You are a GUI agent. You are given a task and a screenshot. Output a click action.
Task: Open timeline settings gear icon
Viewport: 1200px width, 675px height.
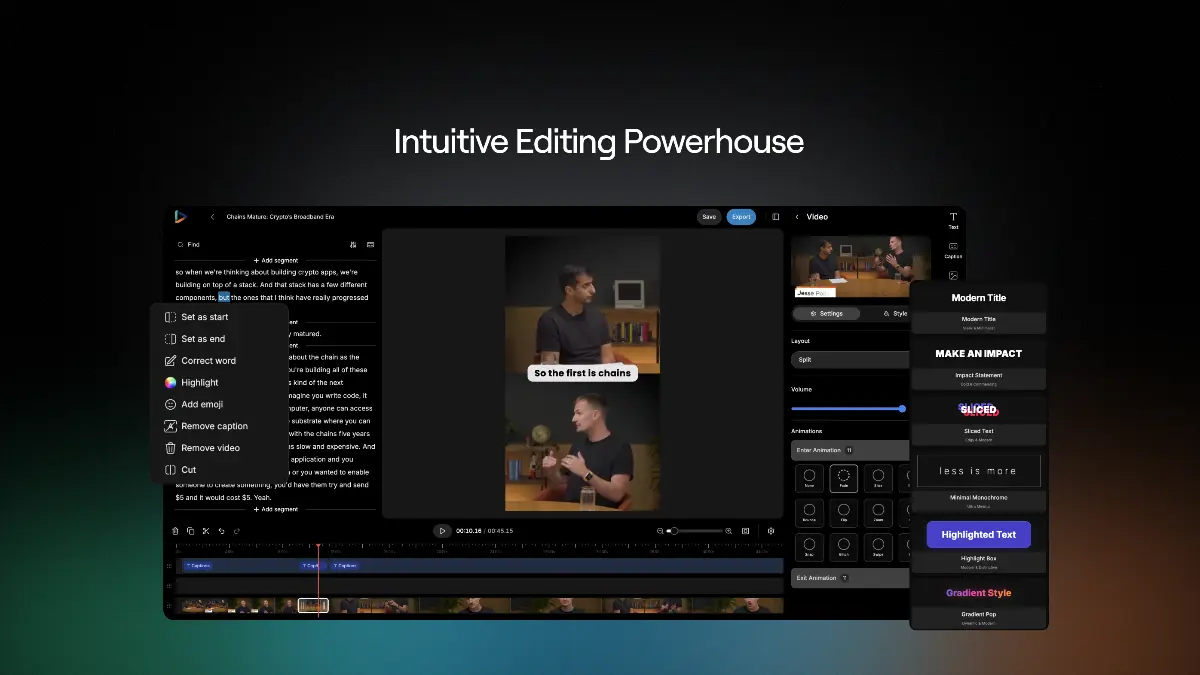[x=770, y=531]
